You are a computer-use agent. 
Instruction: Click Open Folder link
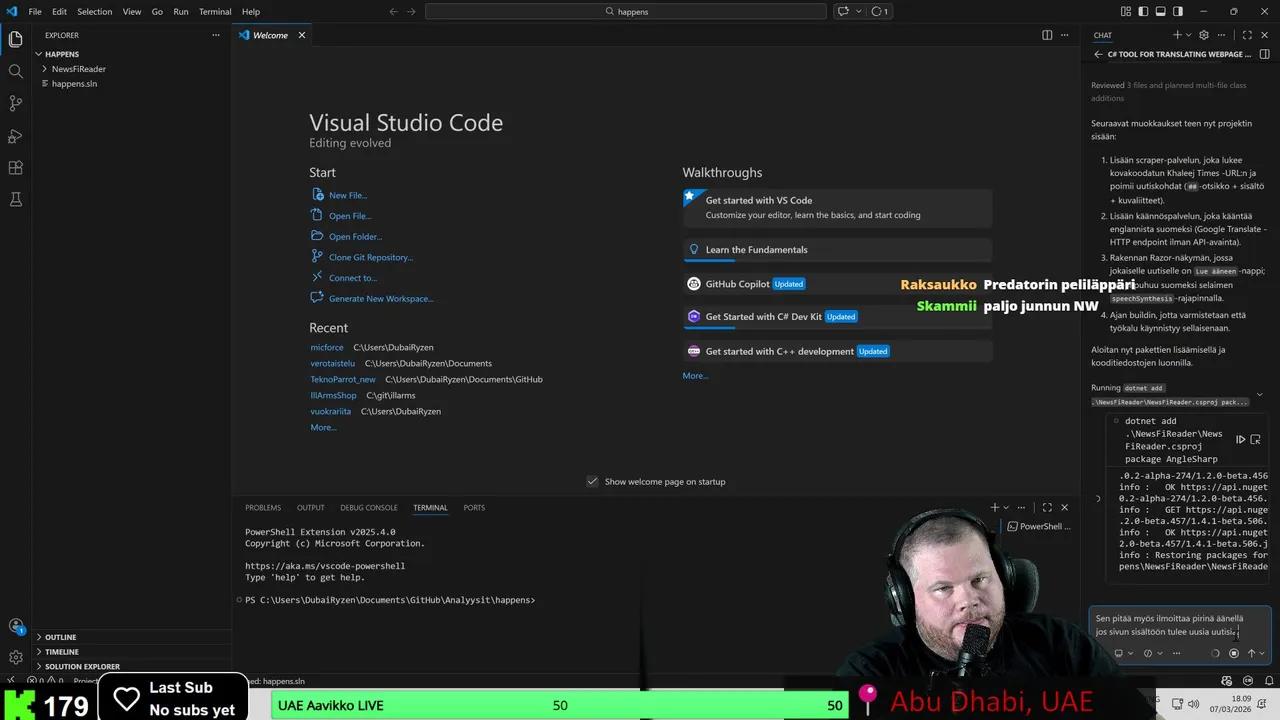(356, 237)
